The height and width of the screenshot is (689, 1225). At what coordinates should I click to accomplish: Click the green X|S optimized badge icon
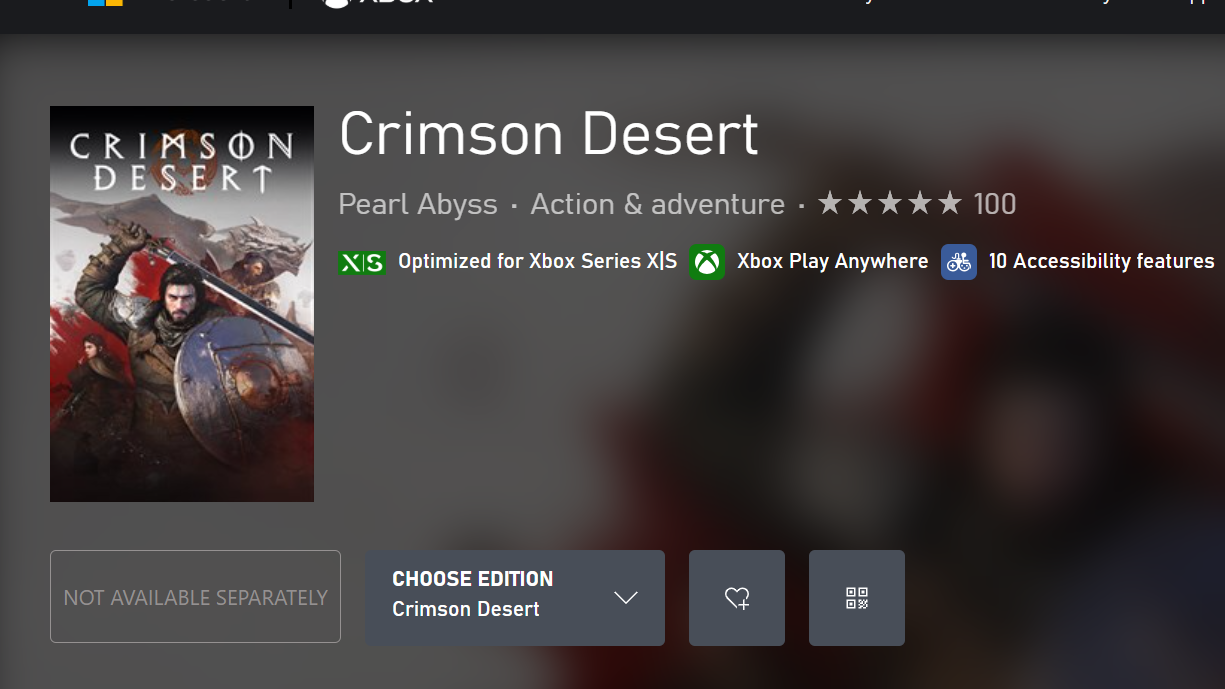coord(361,262)
